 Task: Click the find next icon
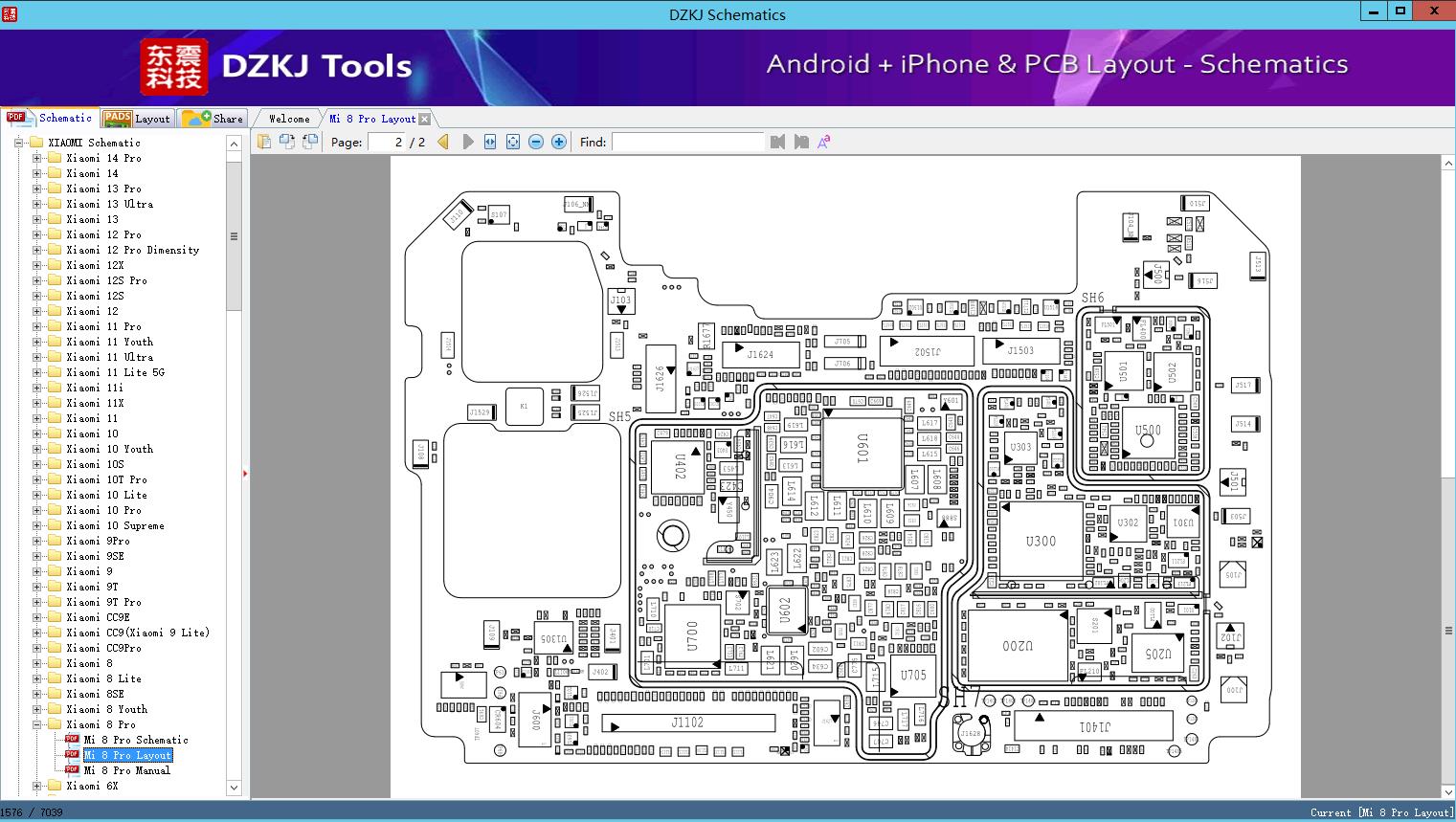[x=801, y=142]
